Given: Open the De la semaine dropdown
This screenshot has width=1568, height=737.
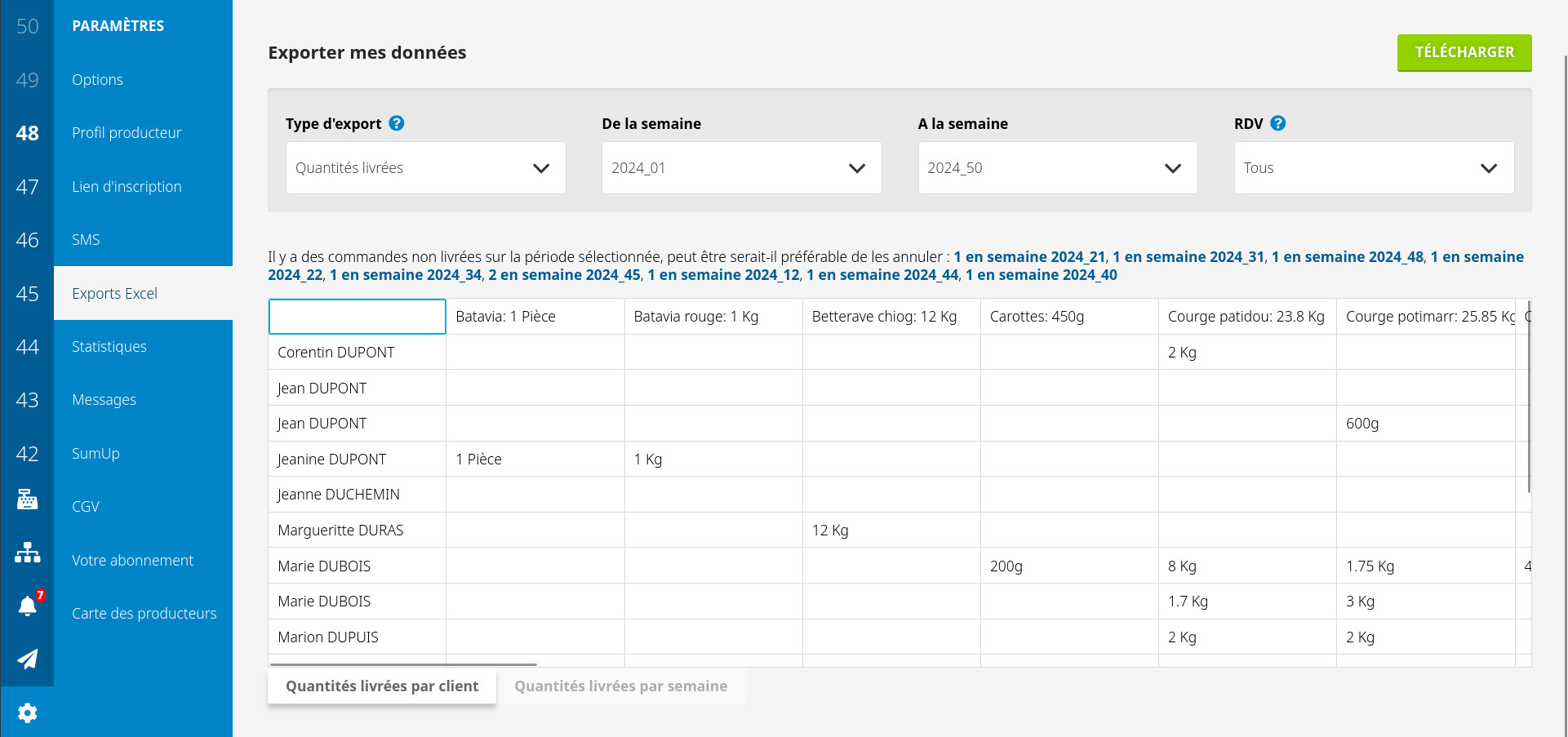Looking at the screenshot, I should pyautogui.click(x=741, y=168).
